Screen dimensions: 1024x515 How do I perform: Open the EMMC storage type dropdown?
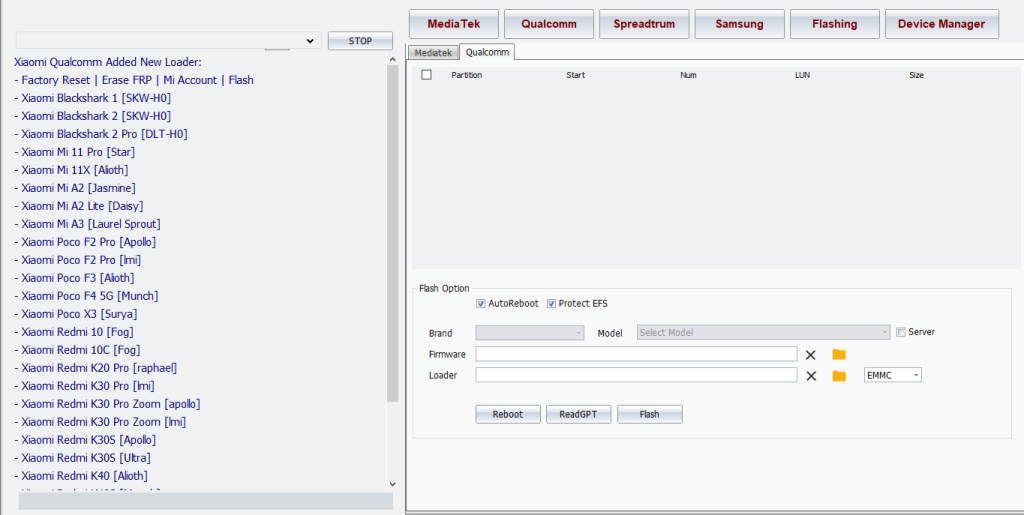pyautogui.click(x=893, y=375)
